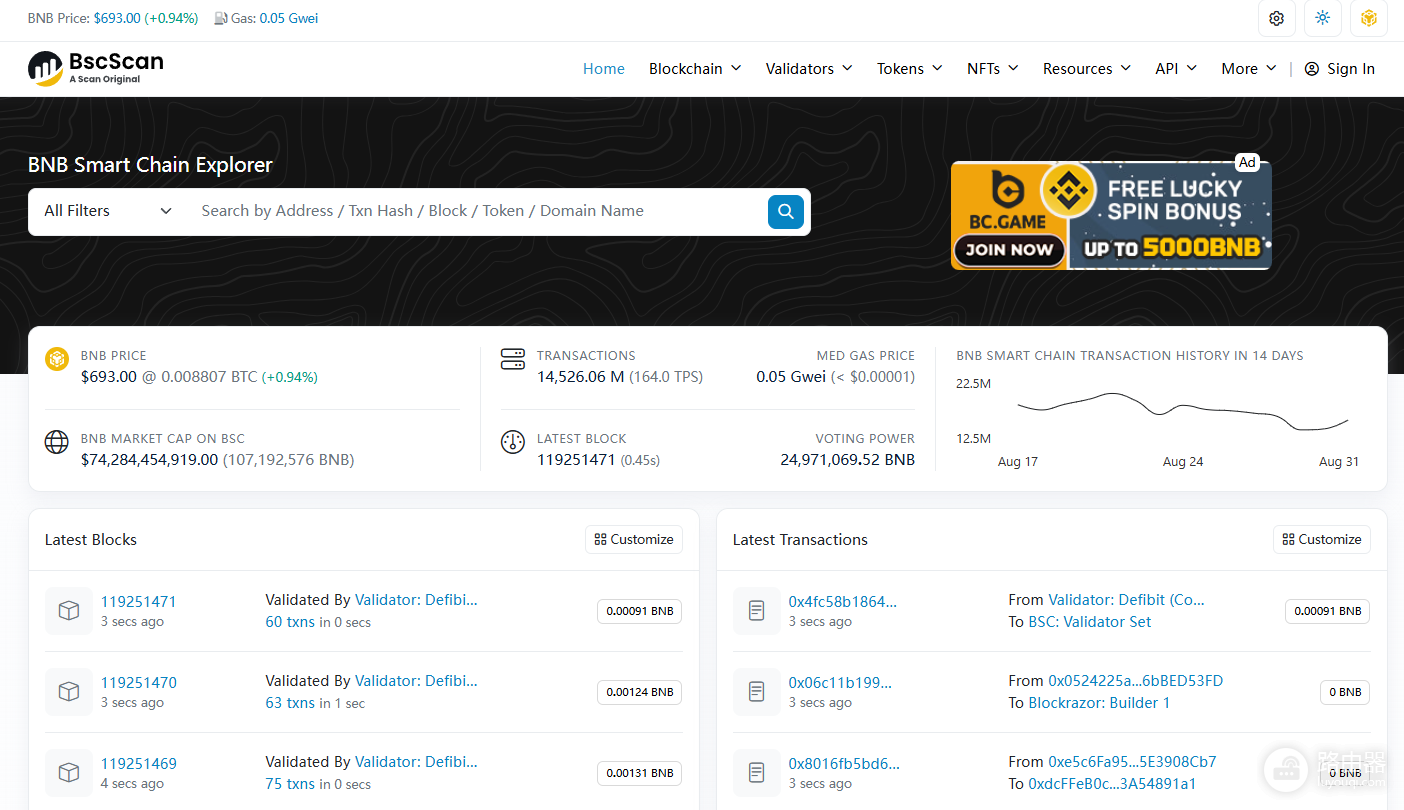Click the Transactions server icon
The image size is (1404, 810).
click(x=513, y=359)
